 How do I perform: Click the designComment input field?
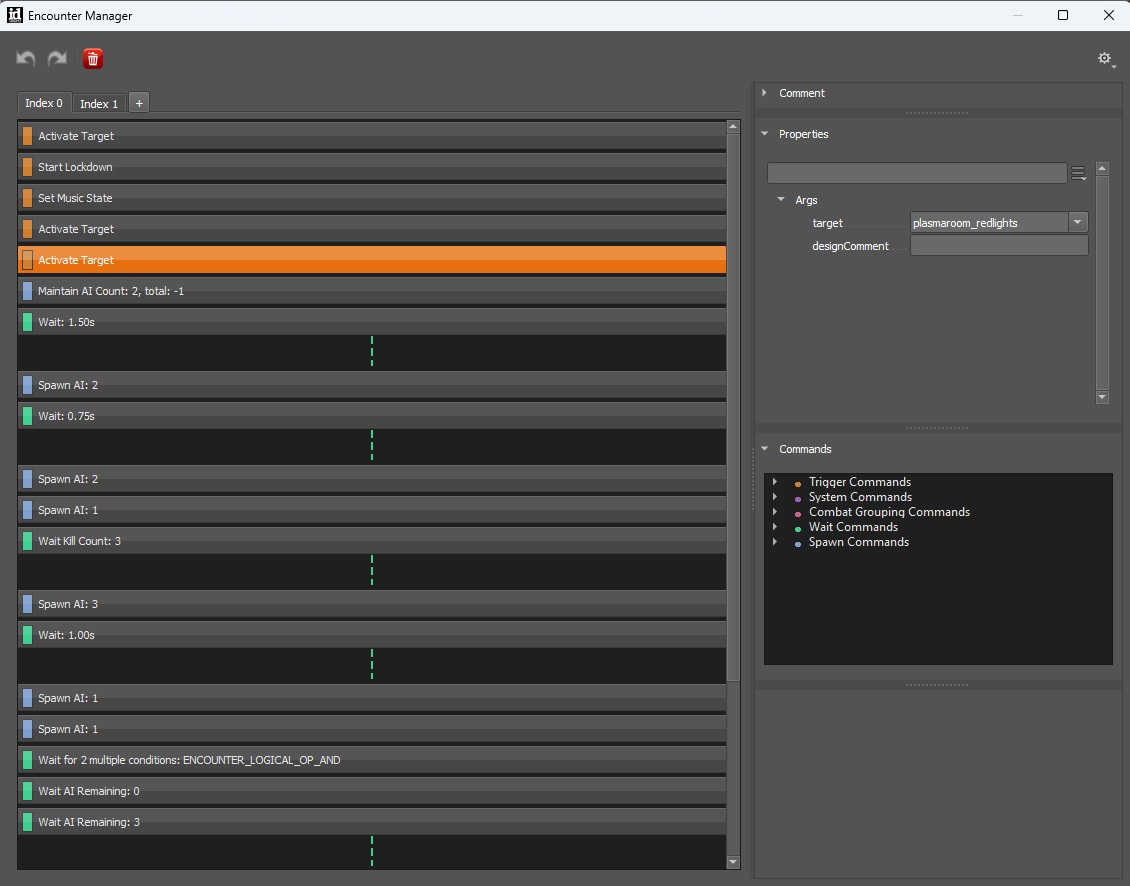click(x=999, y=246)
